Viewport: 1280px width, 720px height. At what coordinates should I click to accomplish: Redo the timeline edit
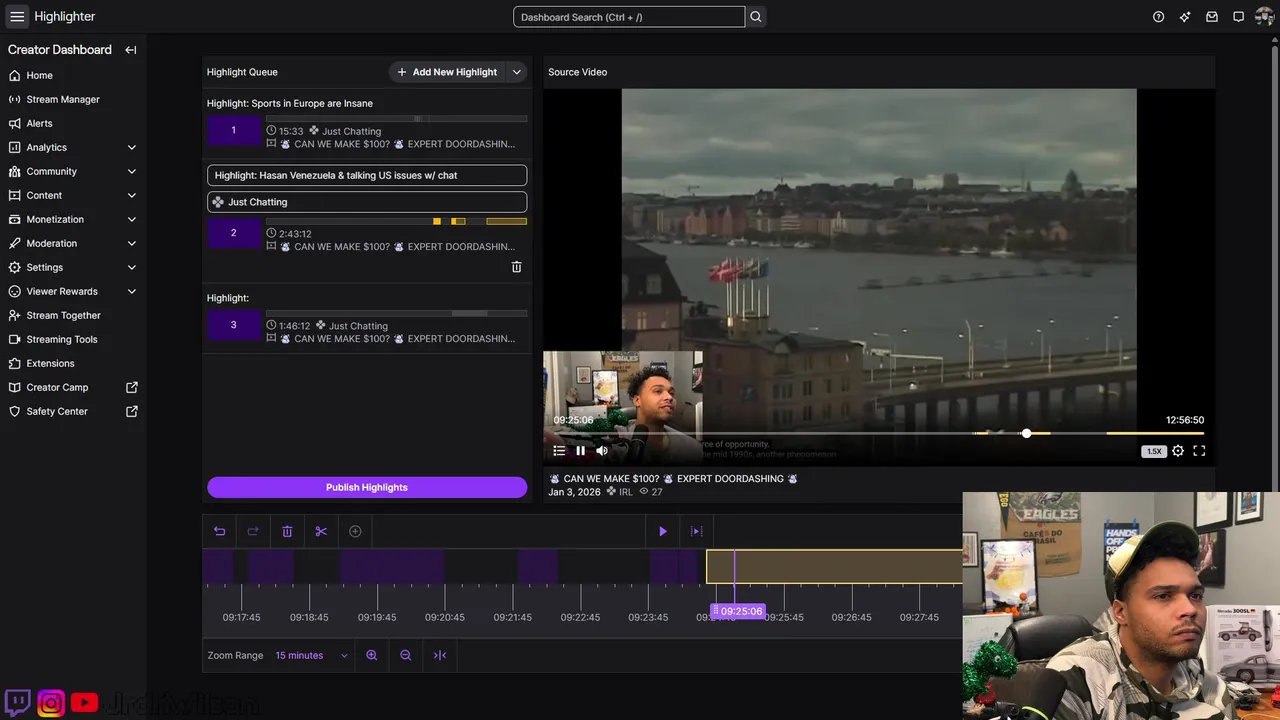tap(253, 531)
